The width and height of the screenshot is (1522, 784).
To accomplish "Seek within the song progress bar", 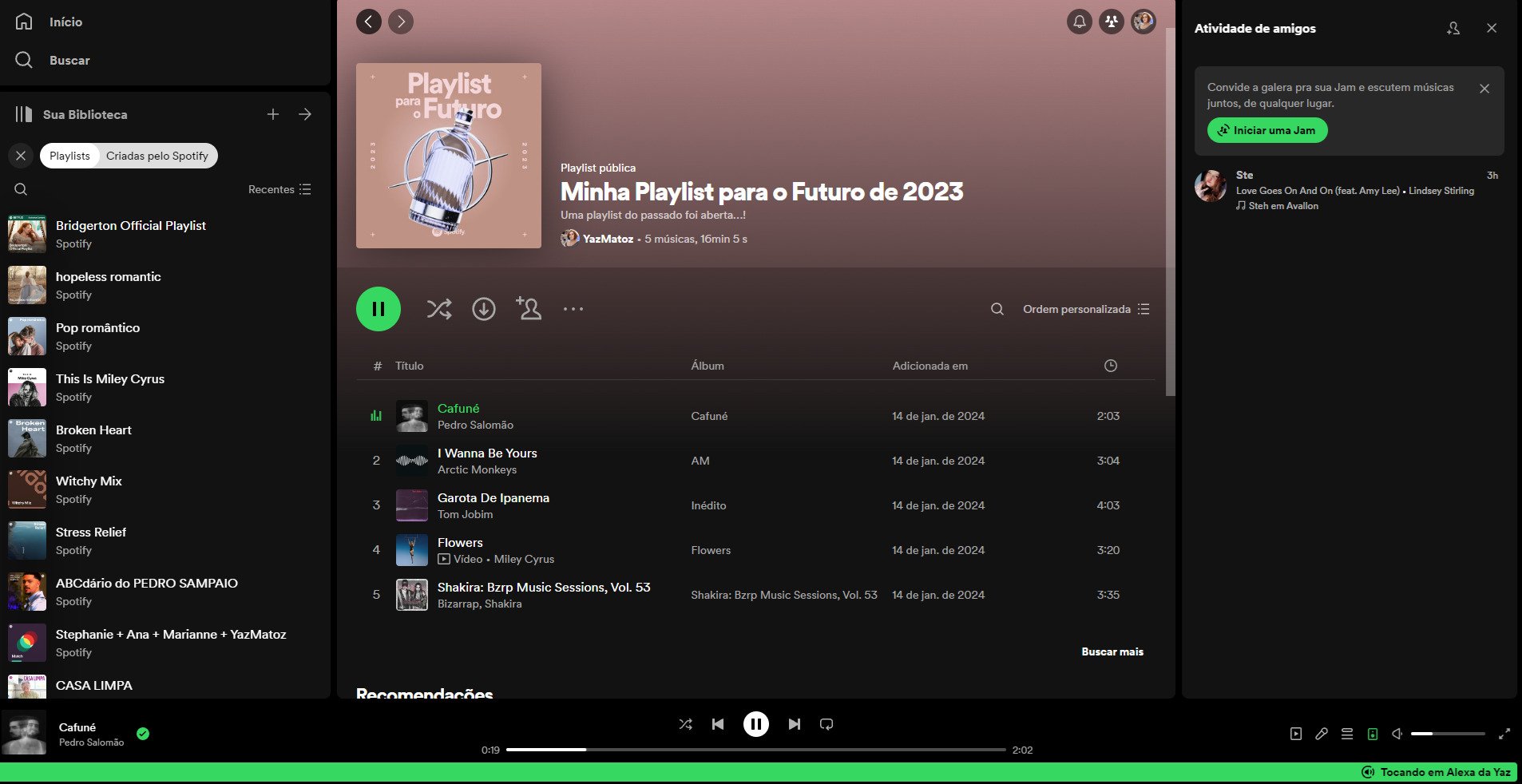I will coord(756,750).
